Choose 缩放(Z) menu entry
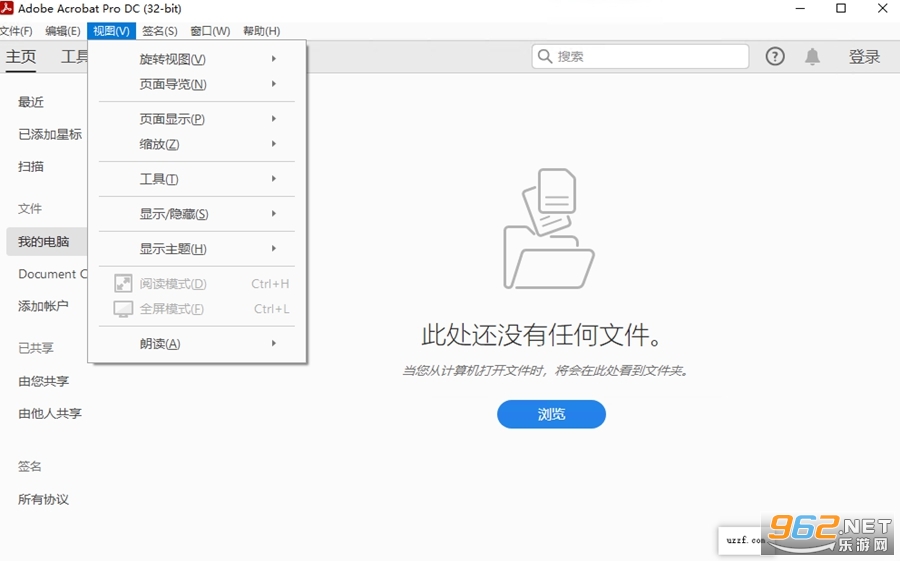 [x=197, y=144]
